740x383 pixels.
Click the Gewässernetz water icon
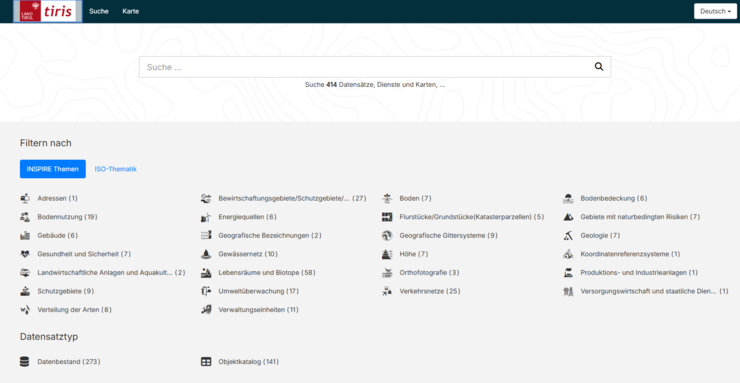click(x=206, y=254)
